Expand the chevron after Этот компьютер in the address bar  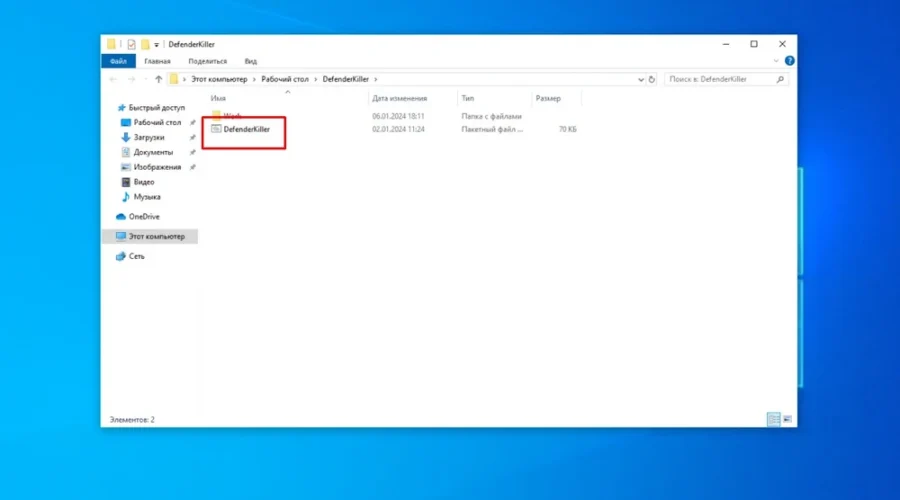point(254,79)
